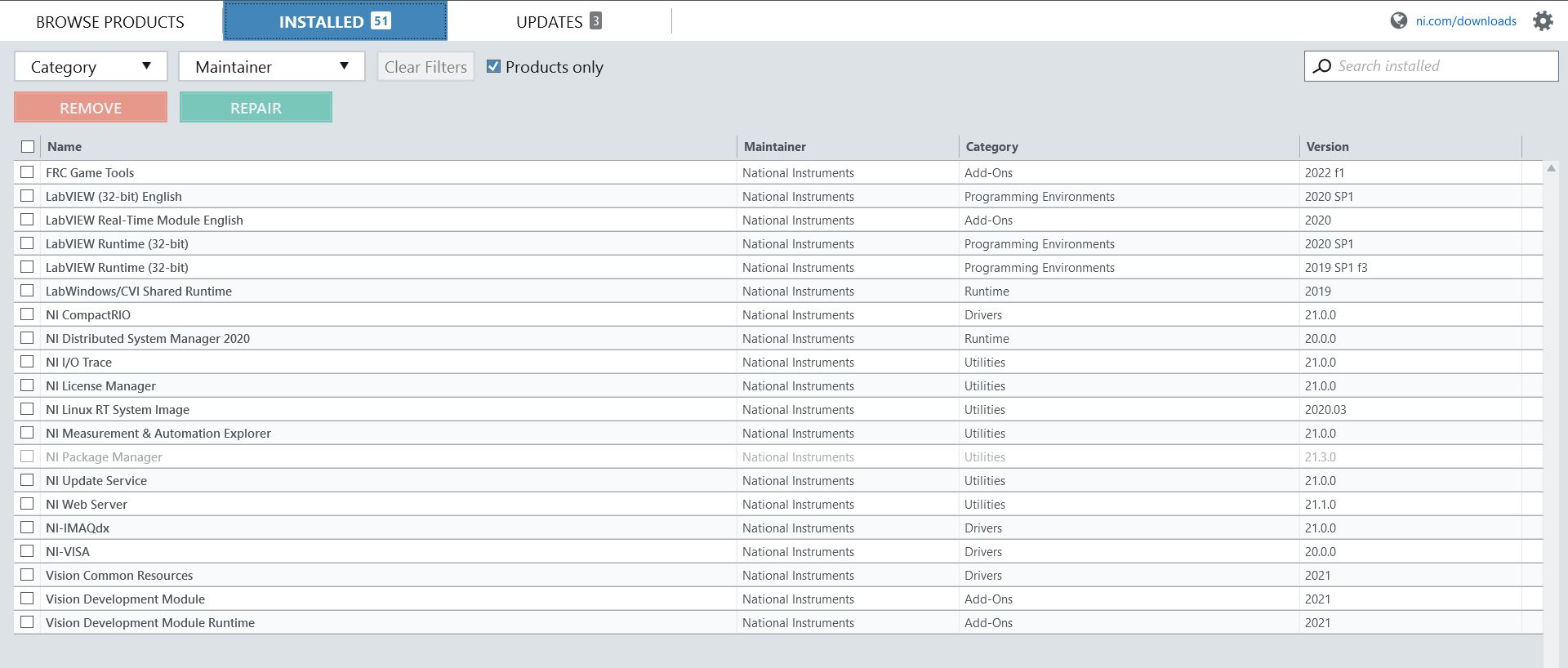Expand the Maintainer filter dropdown

(271, 66)
